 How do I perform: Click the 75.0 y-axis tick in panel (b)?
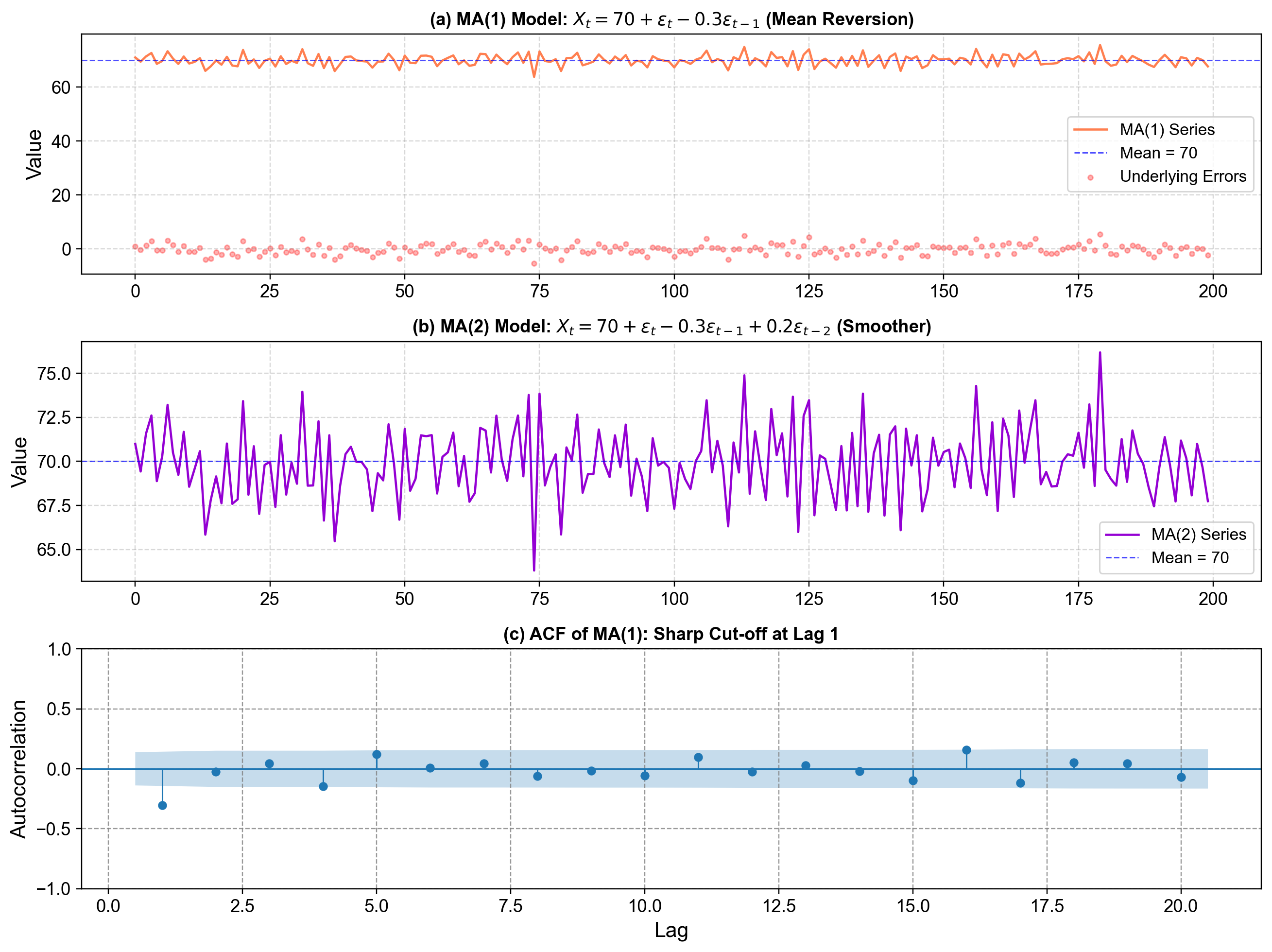pyautogui.click(x=53, y=374)
